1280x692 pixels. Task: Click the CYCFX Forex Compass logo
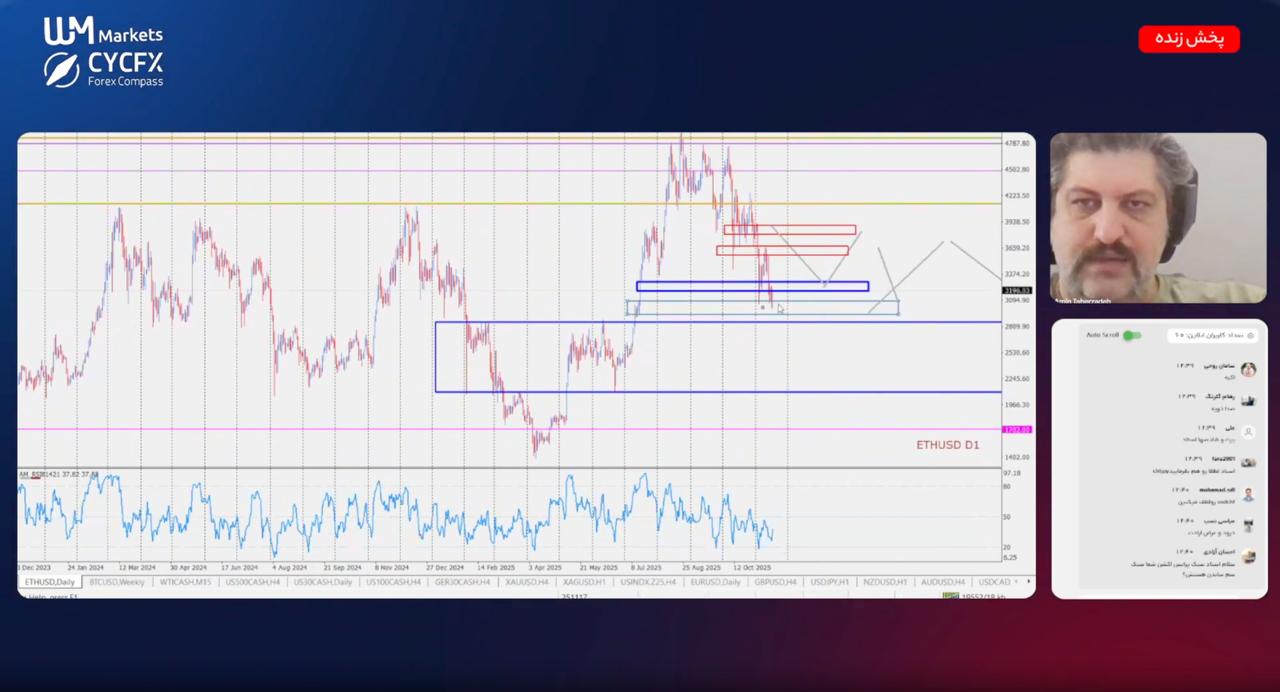103,69
